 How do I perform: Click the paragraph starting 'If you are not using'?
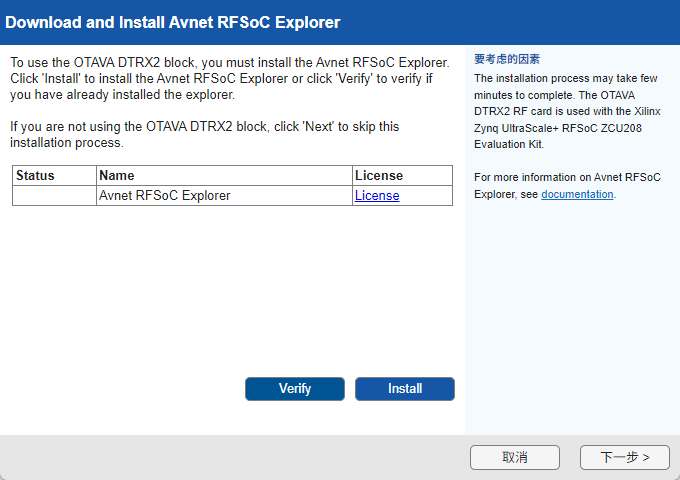pos(204,134)
